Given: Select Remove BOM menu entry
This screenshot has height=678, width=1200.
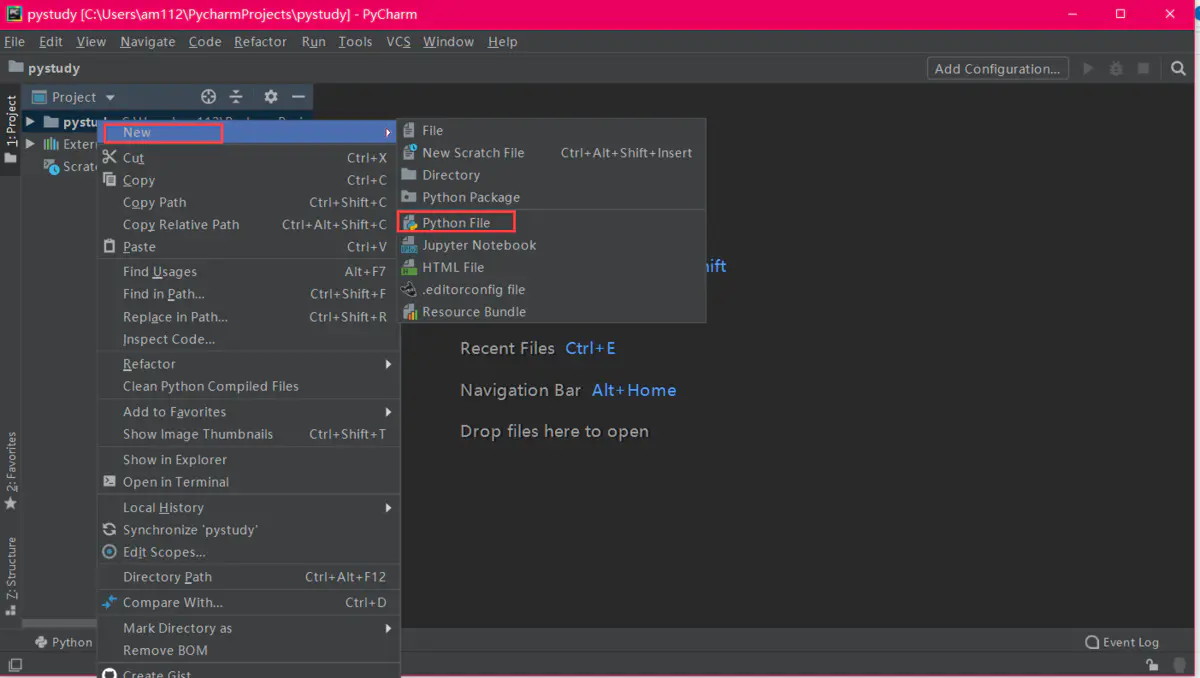Looking at the screenshot, I should (x=165, y=650).
